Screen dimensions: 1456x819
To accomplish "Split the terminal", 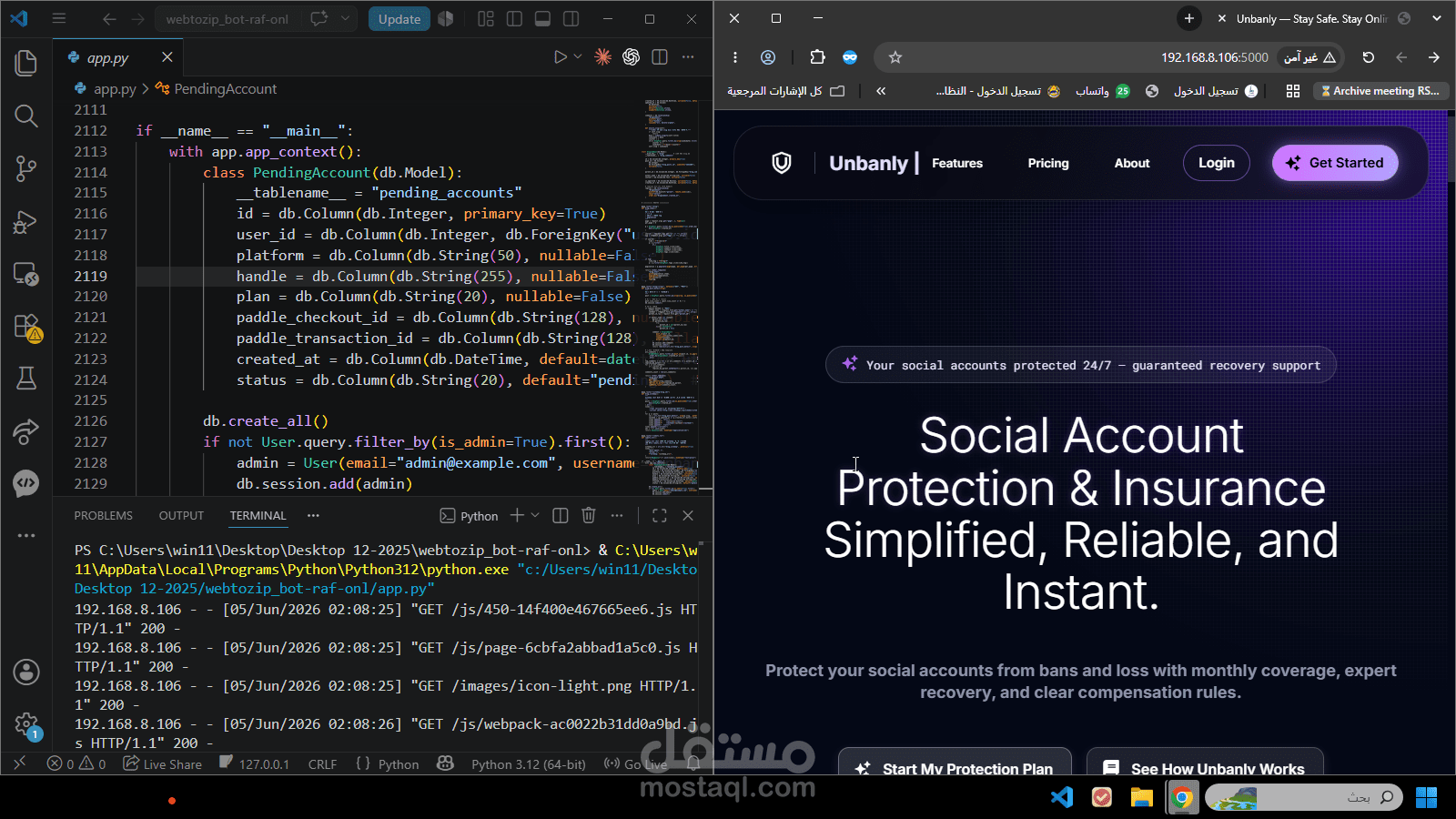I will point(561,515).
